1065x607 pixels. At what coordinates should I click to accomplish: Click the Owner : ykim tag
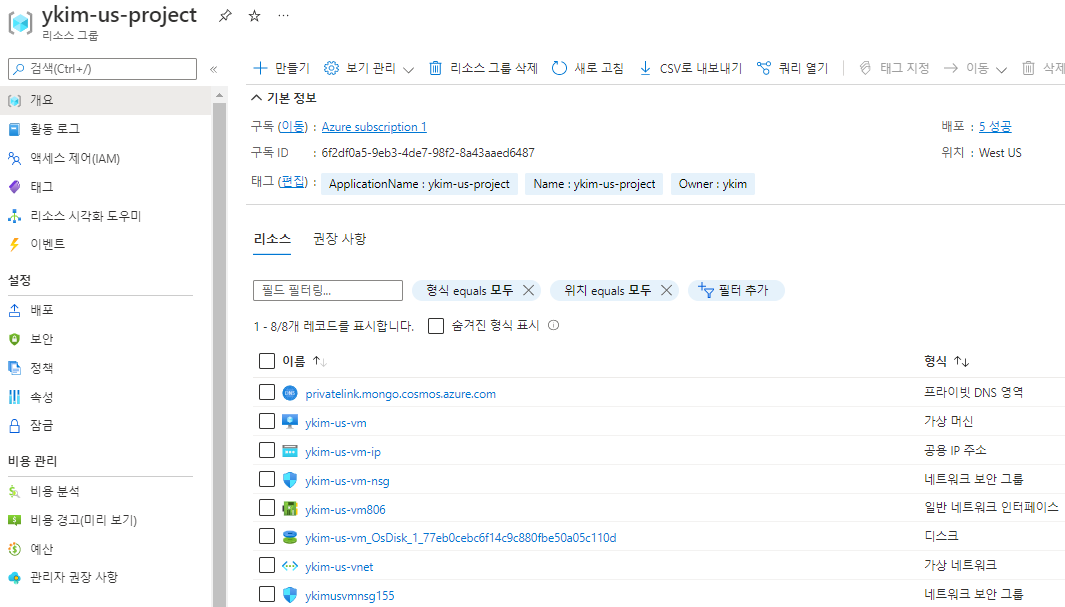click(x=713, y=184)
